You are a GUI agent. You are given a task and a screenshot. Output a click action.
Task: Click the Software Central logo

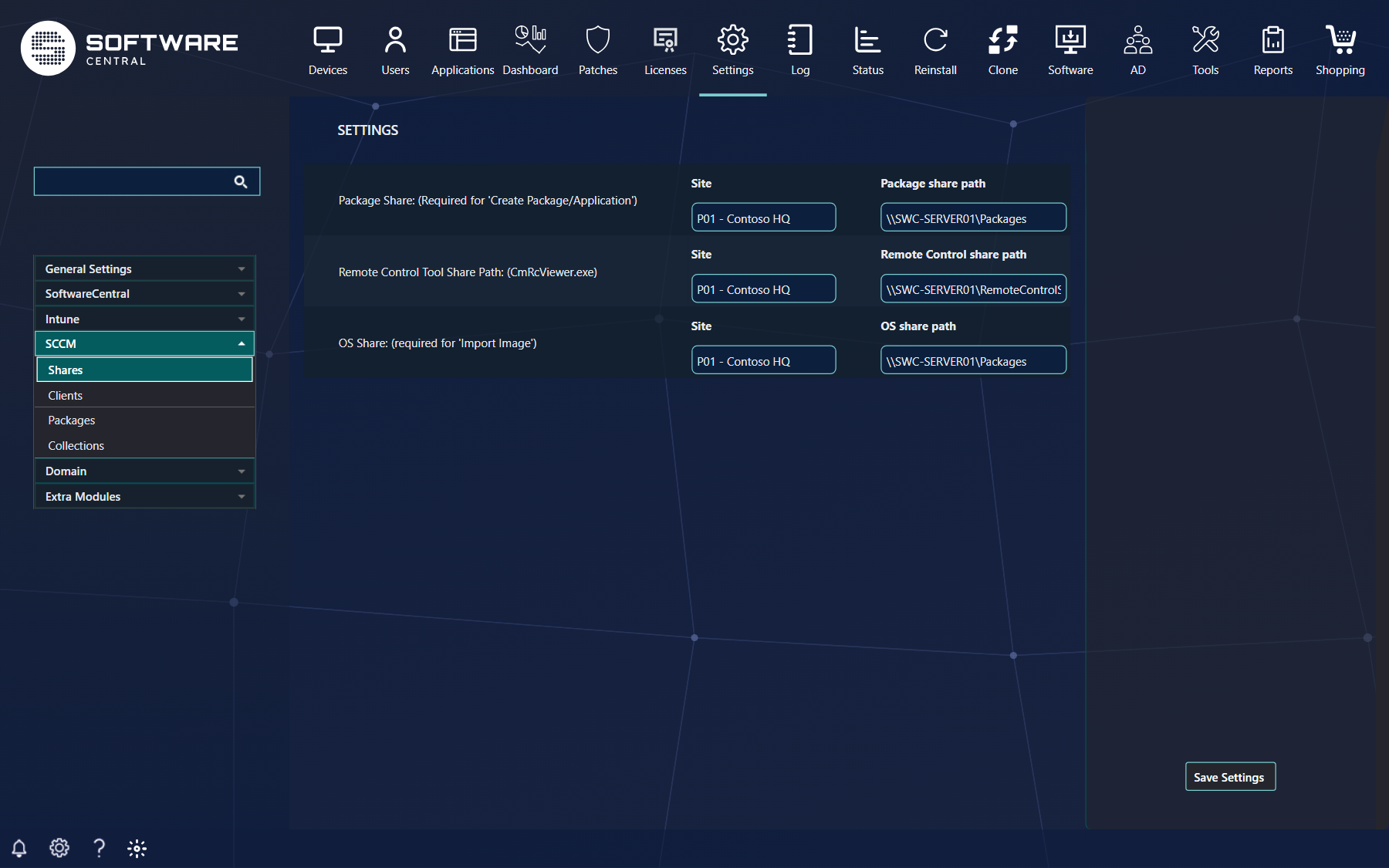(x=130, y=48)
